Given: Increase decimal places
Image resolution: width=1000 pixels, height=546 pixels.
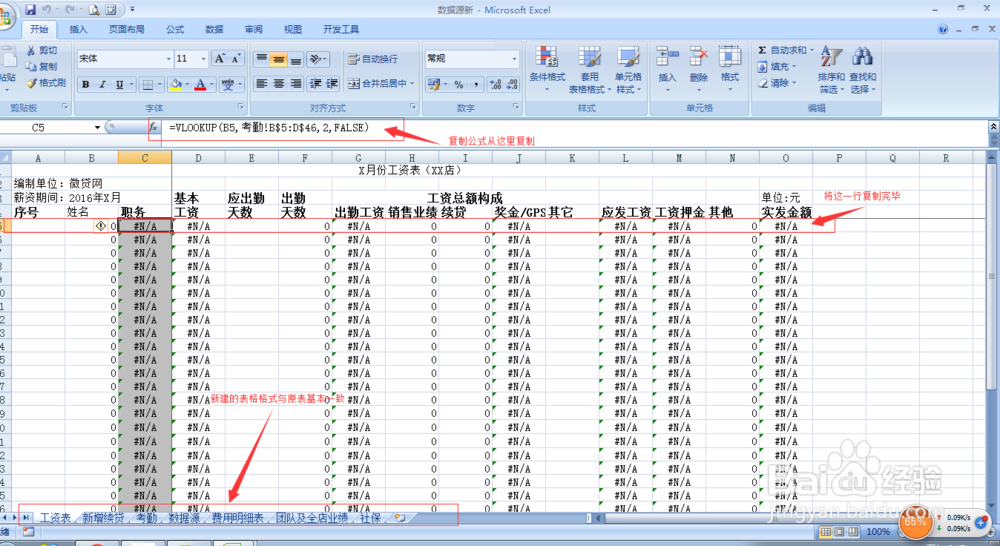Looking at the screenshot, I should [x=495, y=84].
